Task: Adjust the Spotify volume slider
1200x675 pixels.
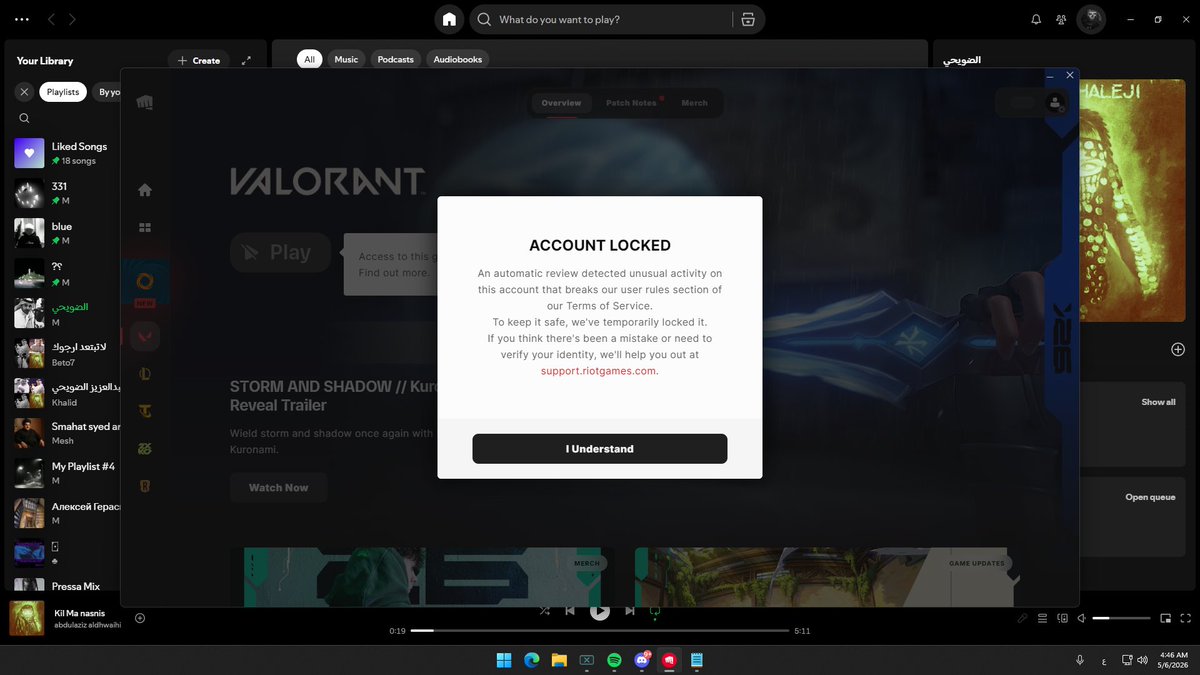Action: [x=1121, y=619]
